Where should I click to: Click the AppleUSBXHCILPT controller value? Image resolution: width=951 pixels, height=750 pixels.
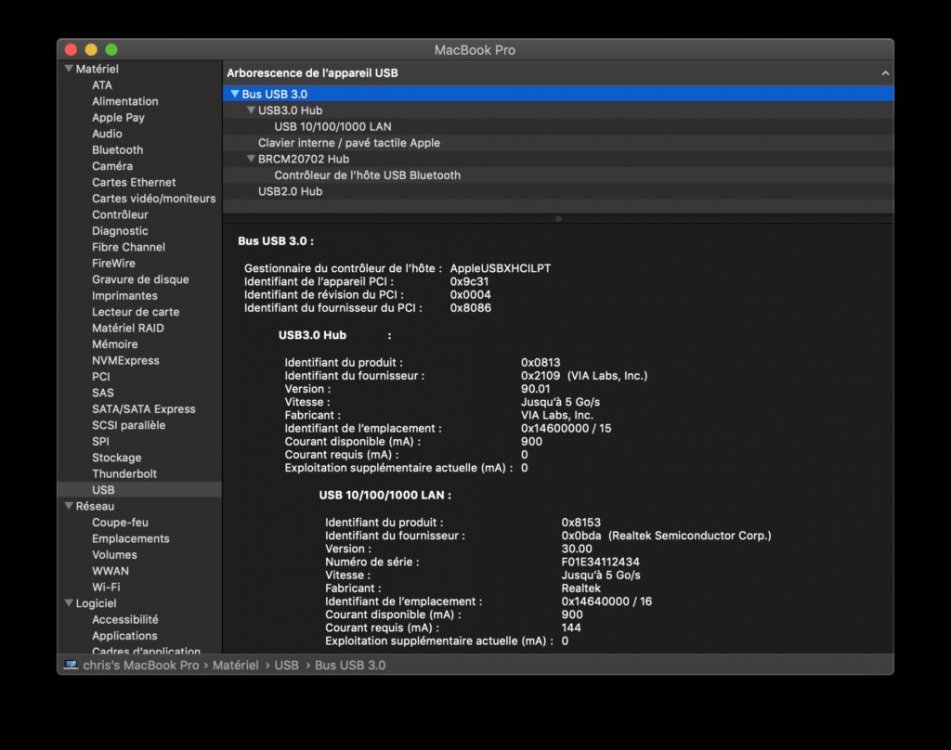pyautogui.click(x=500, y=268)
